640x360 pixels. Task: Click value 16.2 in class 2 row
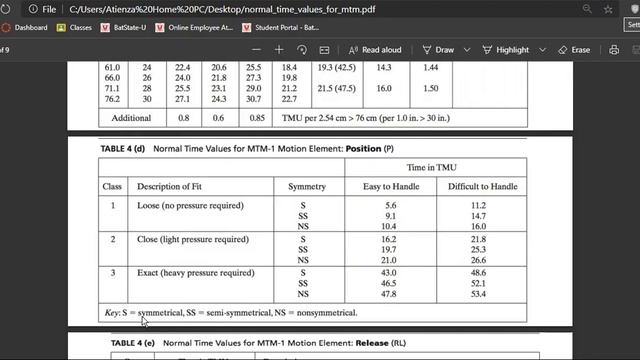point(389,239)
